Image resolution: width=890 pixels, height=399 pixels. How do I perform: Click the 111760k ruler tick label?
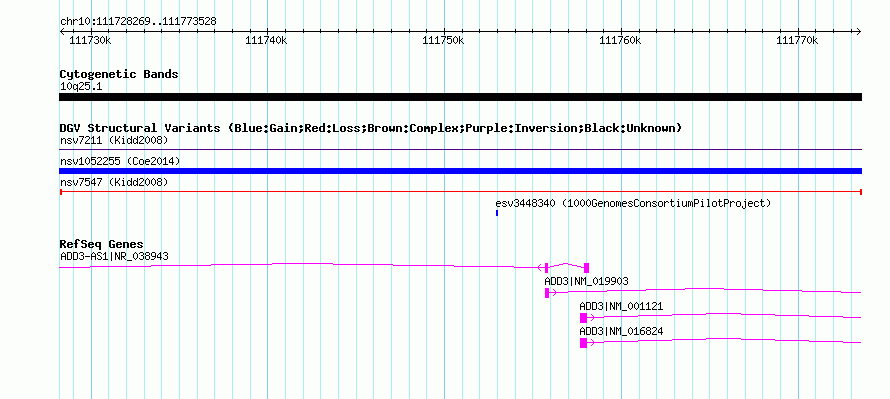620,40
